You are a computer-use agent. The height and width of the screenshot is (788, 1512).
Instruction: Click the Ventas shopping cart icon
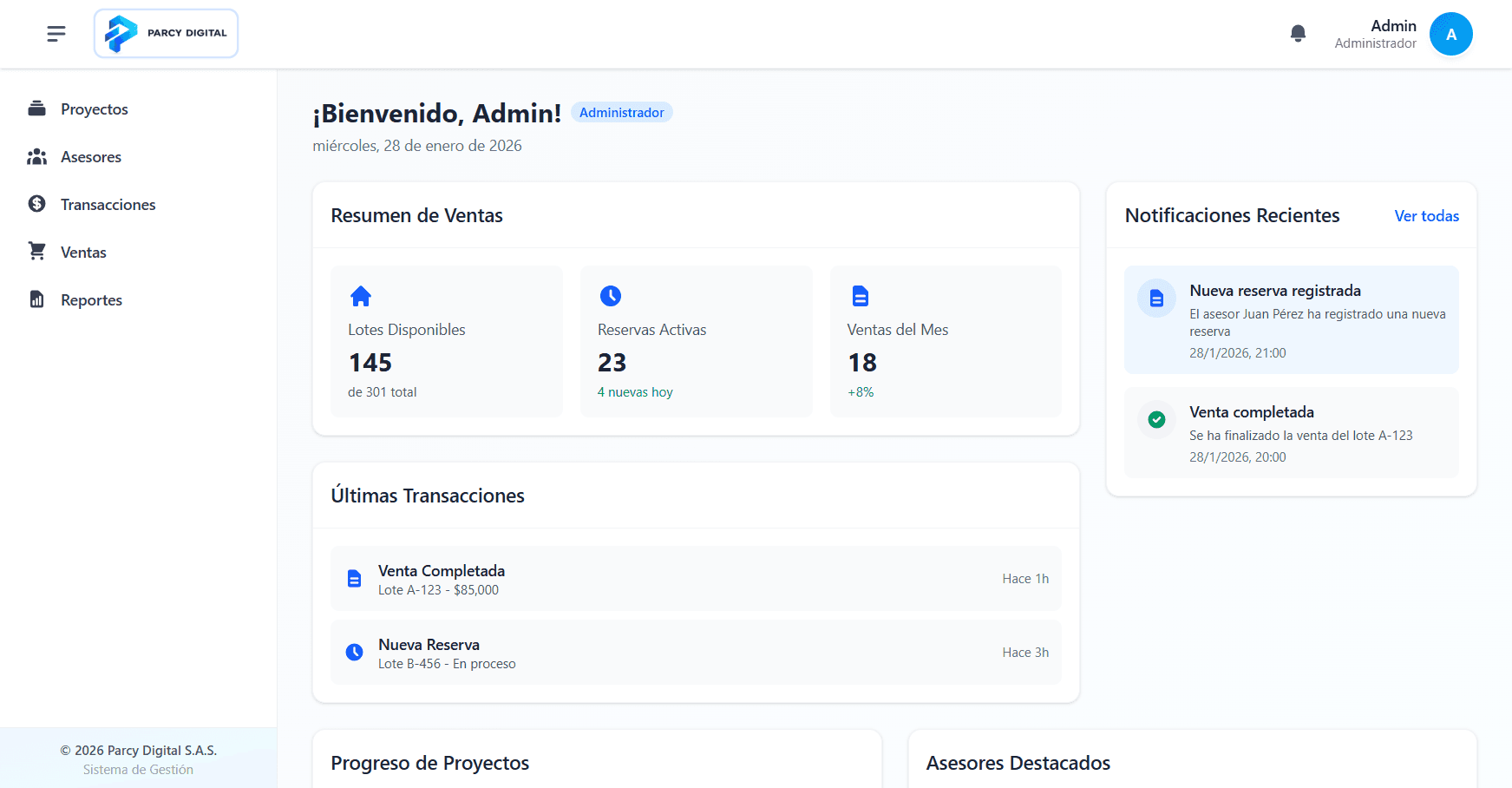pyautogui.click(x=36, y=252)
